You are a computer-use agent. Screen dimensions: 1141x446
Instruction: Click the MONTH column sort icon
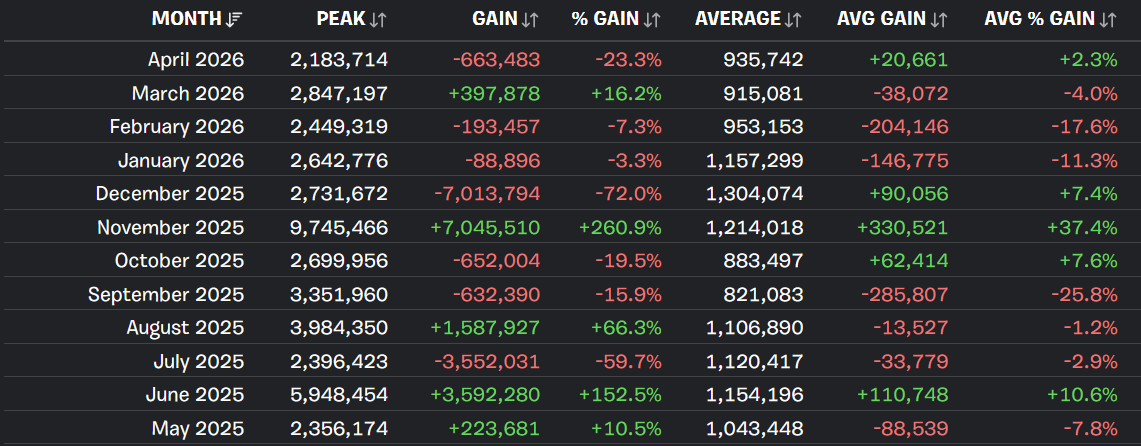point(234,20)
